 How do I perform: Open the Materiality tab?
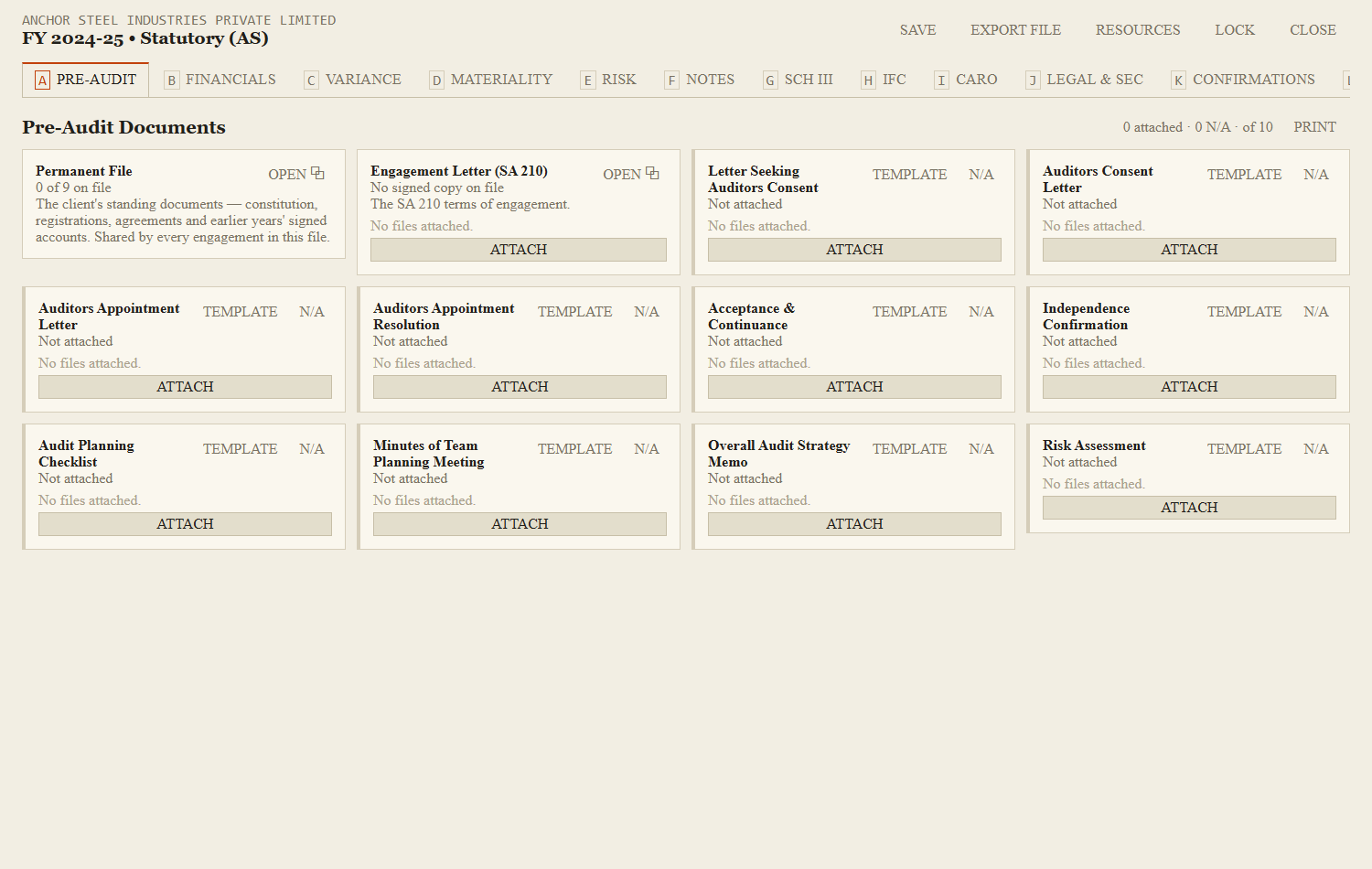click(491, 80)
